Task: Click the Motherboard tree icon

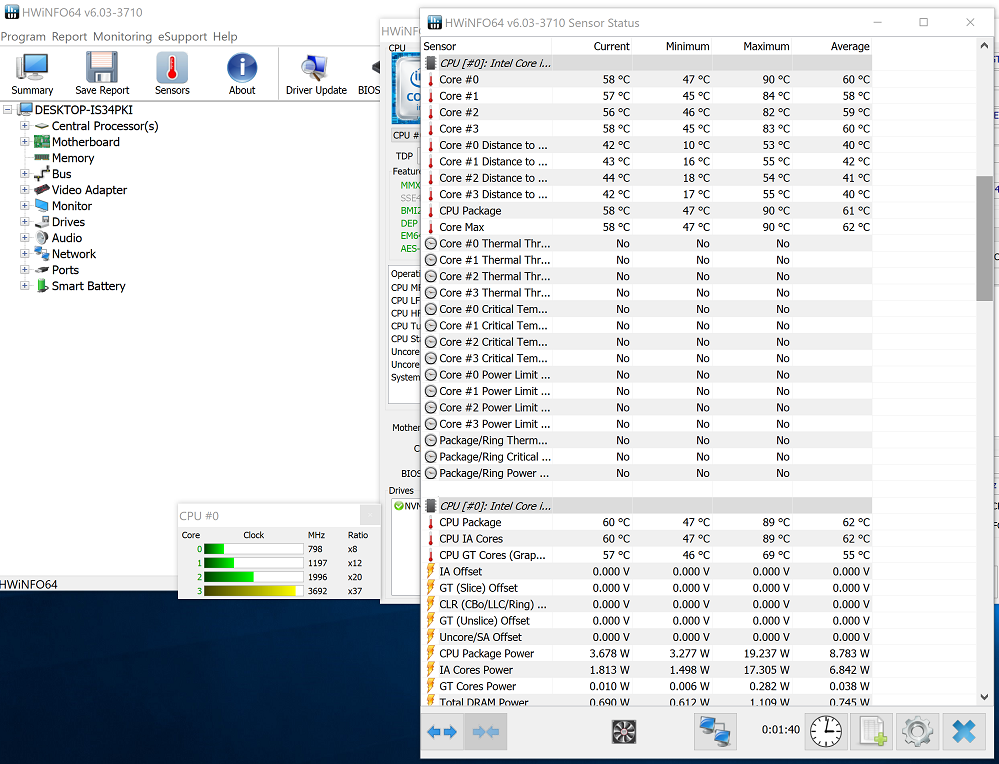Action: coord(41,141)
